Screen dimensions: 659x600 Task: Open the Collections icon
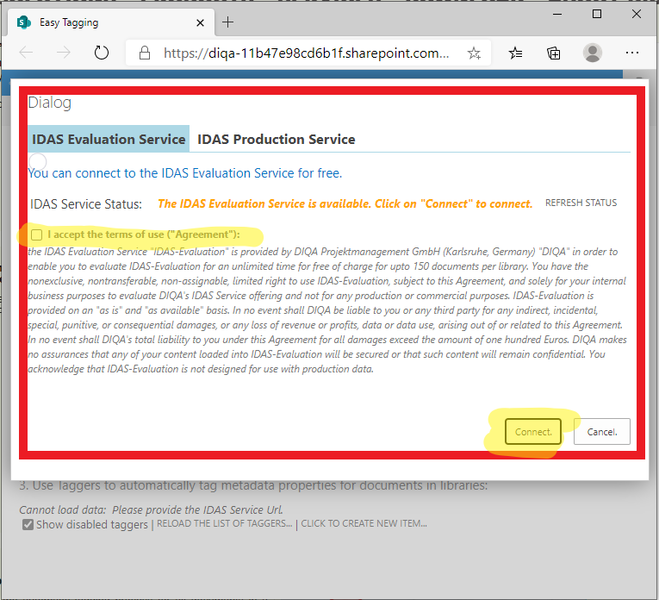553,53
